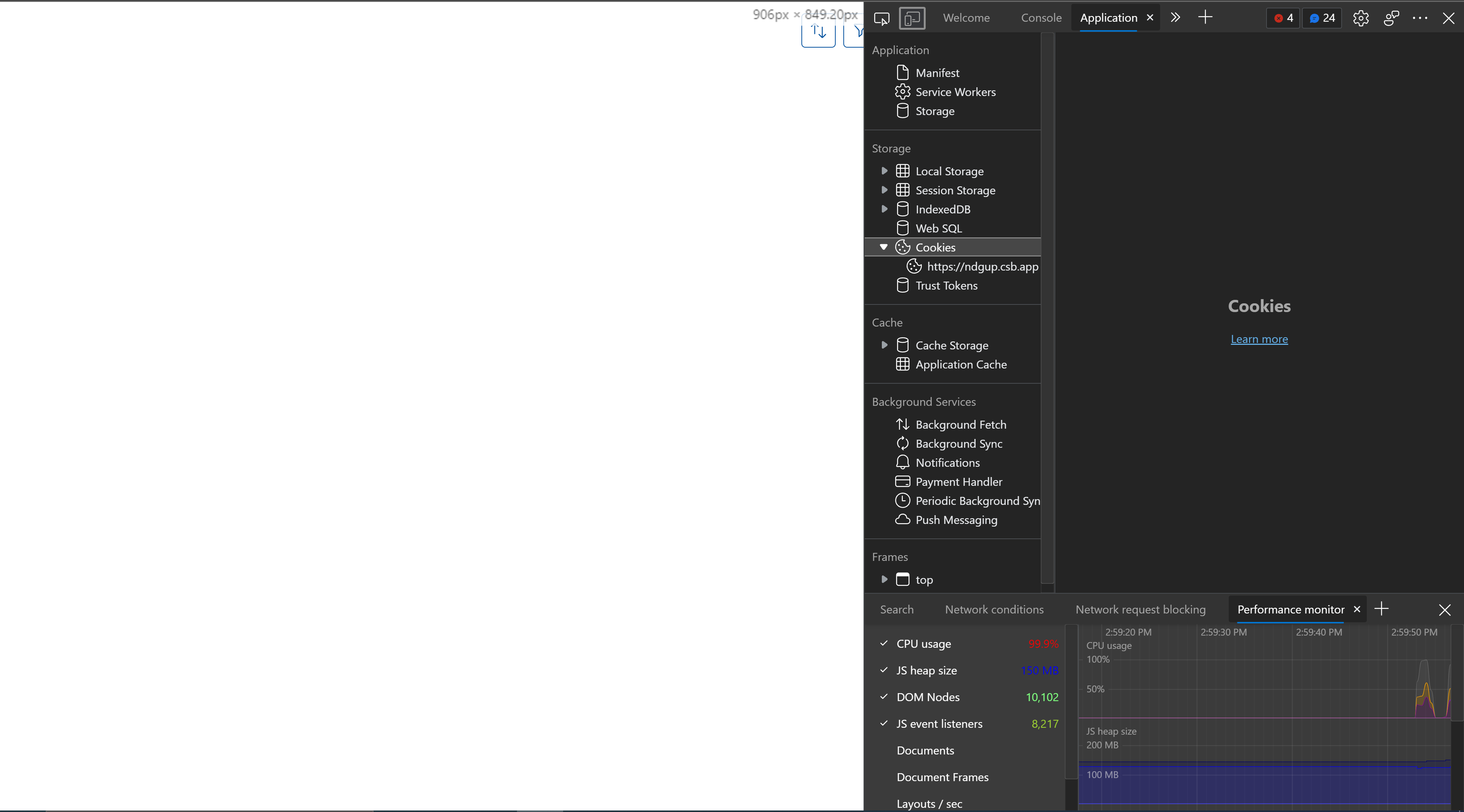The image size is (1464, 812).
Task: Open DevTools settings gear
Action: [x=1361, y=18]
